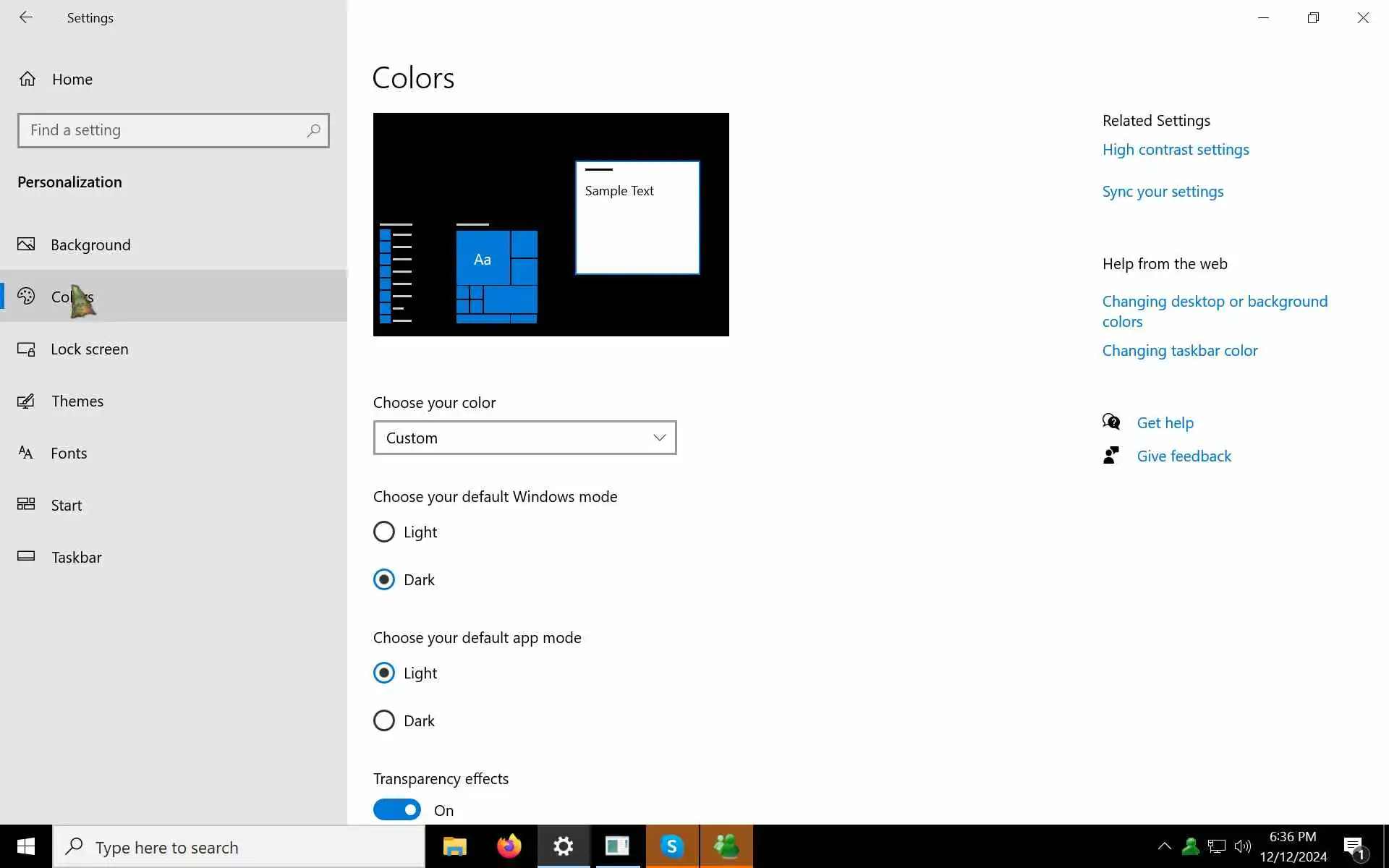Go to the Taskbar settings page
The height and width of the screenshot is (868, 1389).
pyautogui.click(x=77, y=558)
